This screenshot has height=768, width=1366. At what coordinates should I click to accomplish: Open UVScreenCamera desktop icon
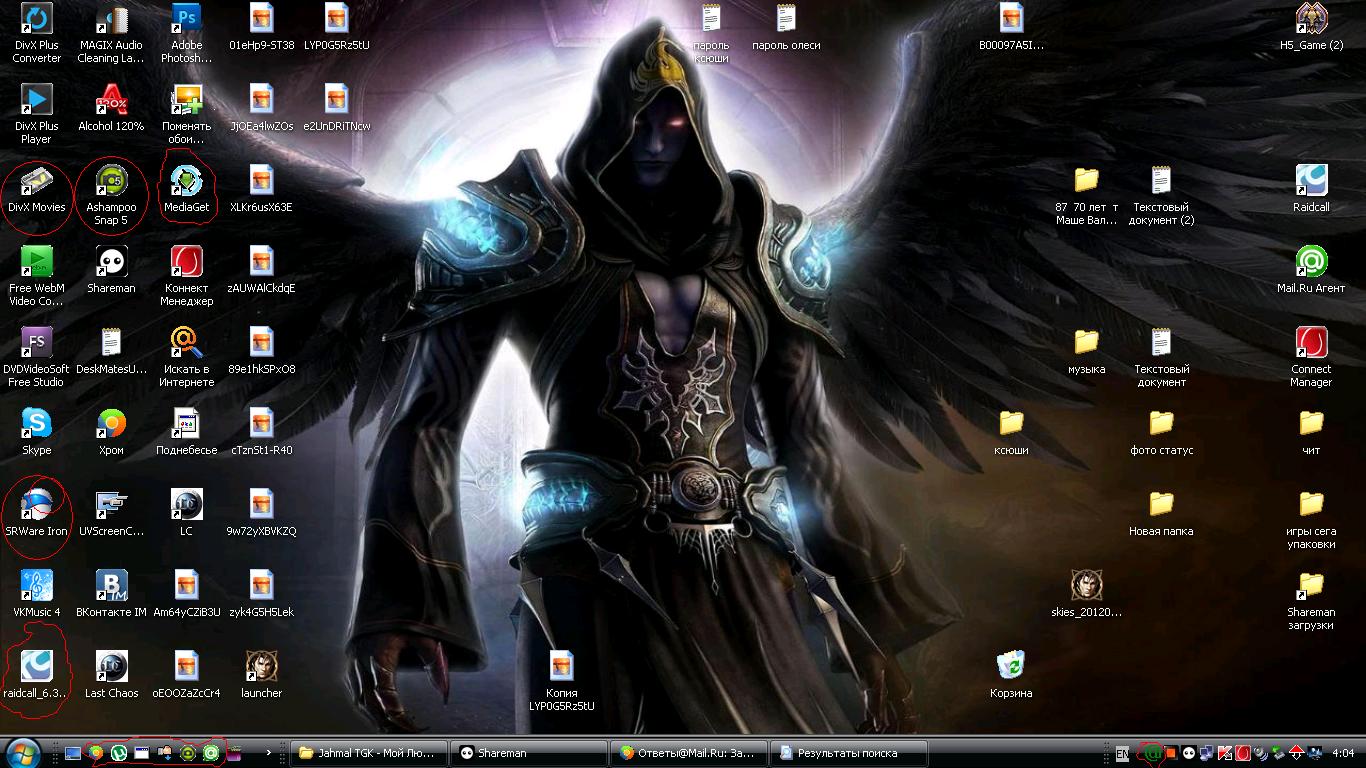(x=111, y=513)
